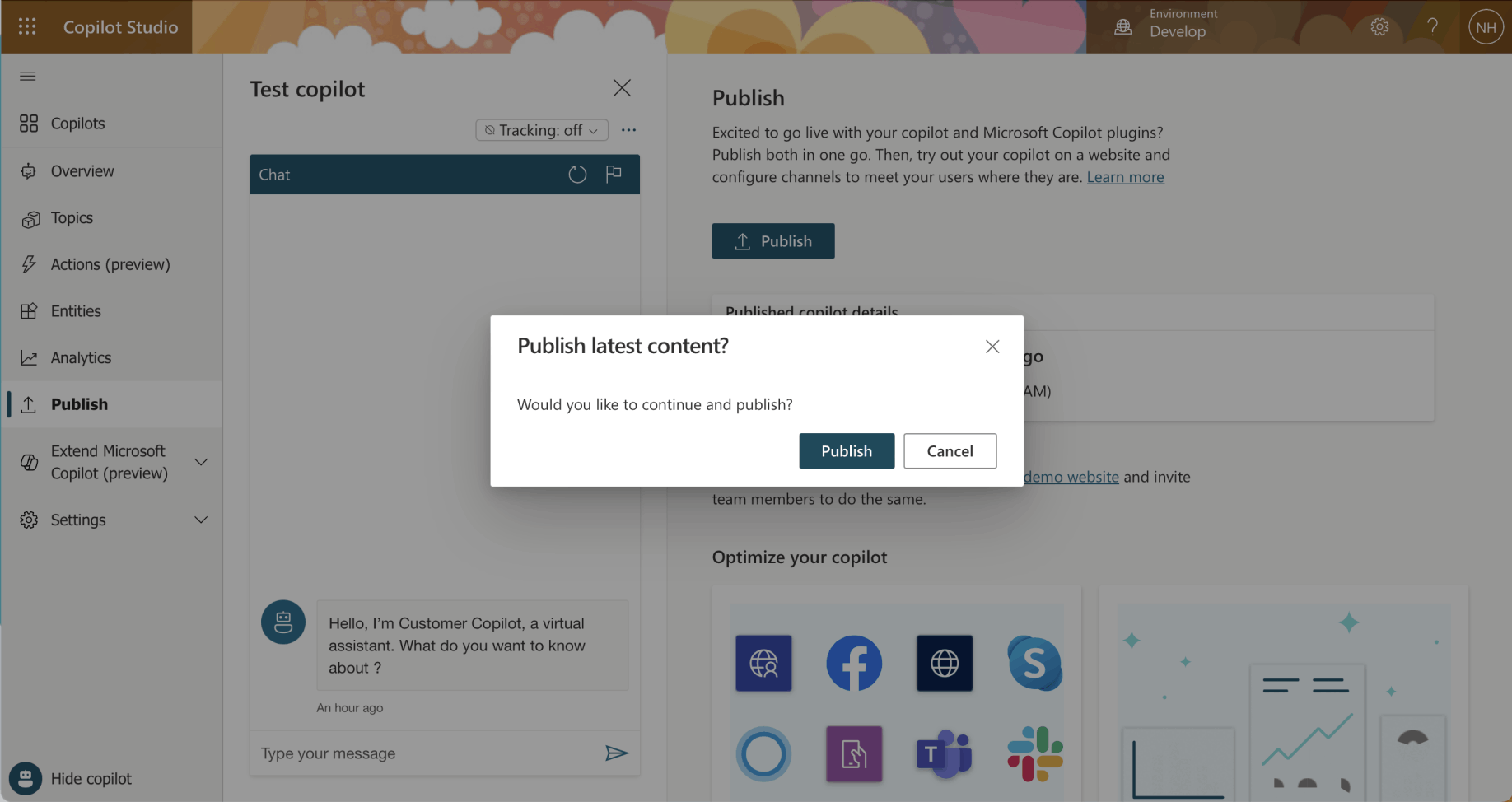Select Topics in the left sidebar
This screenshot has width=1512, height=802.
point(71,217)
